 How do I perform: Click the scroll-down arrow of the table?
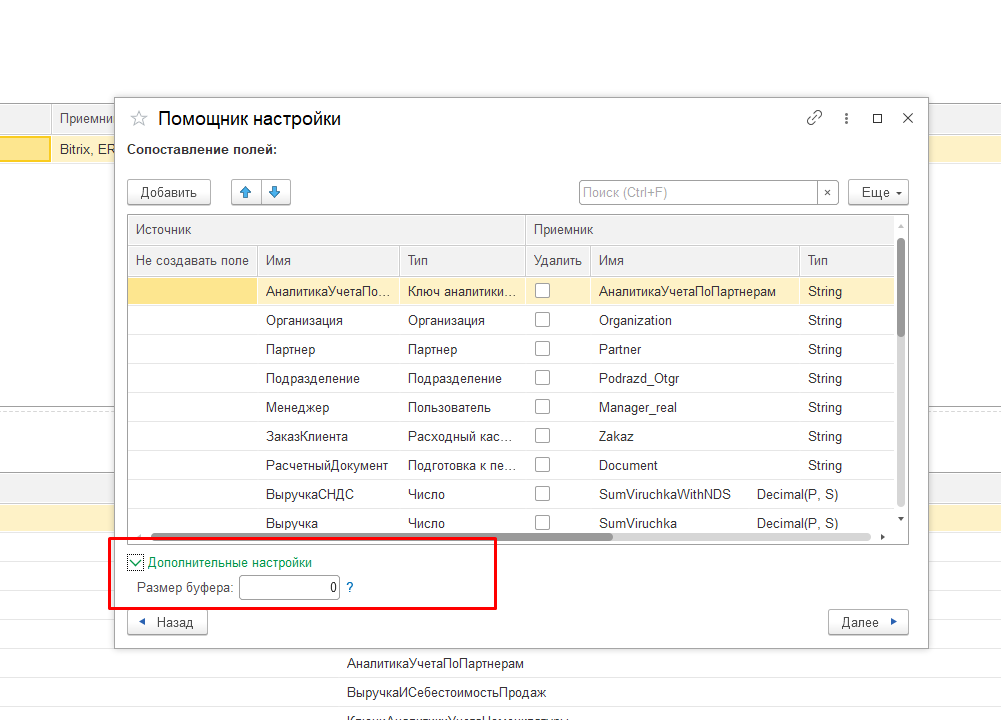(901, 519)
